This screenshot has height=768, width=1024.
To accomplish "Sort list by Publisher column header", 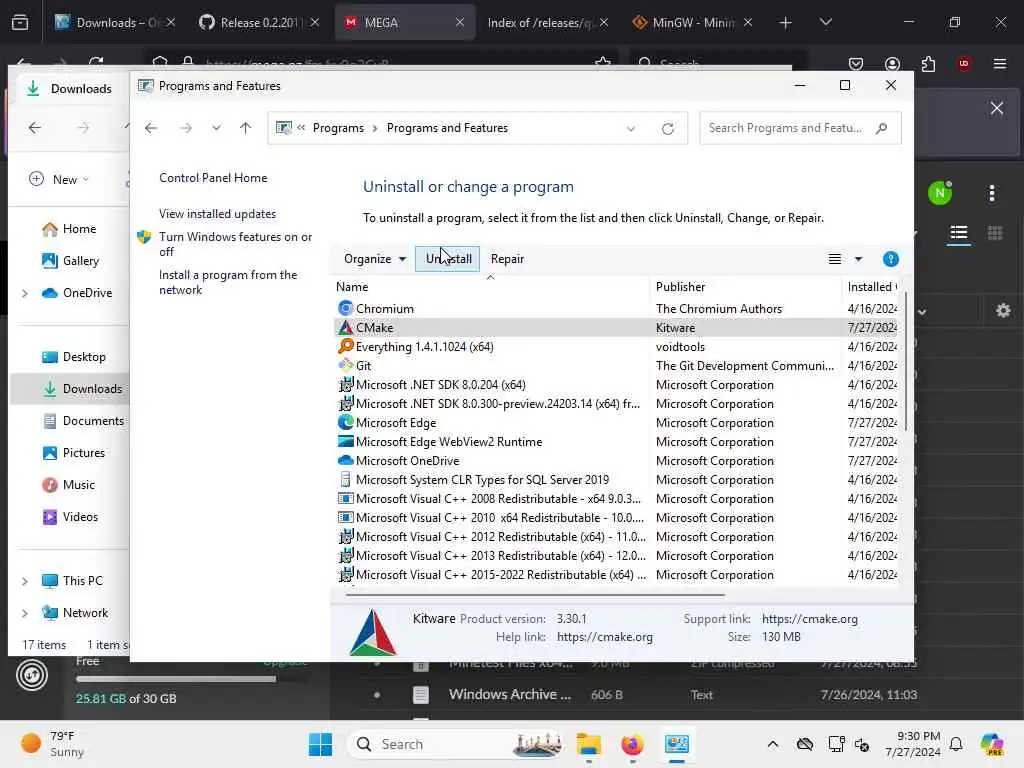I will [680, 287].
